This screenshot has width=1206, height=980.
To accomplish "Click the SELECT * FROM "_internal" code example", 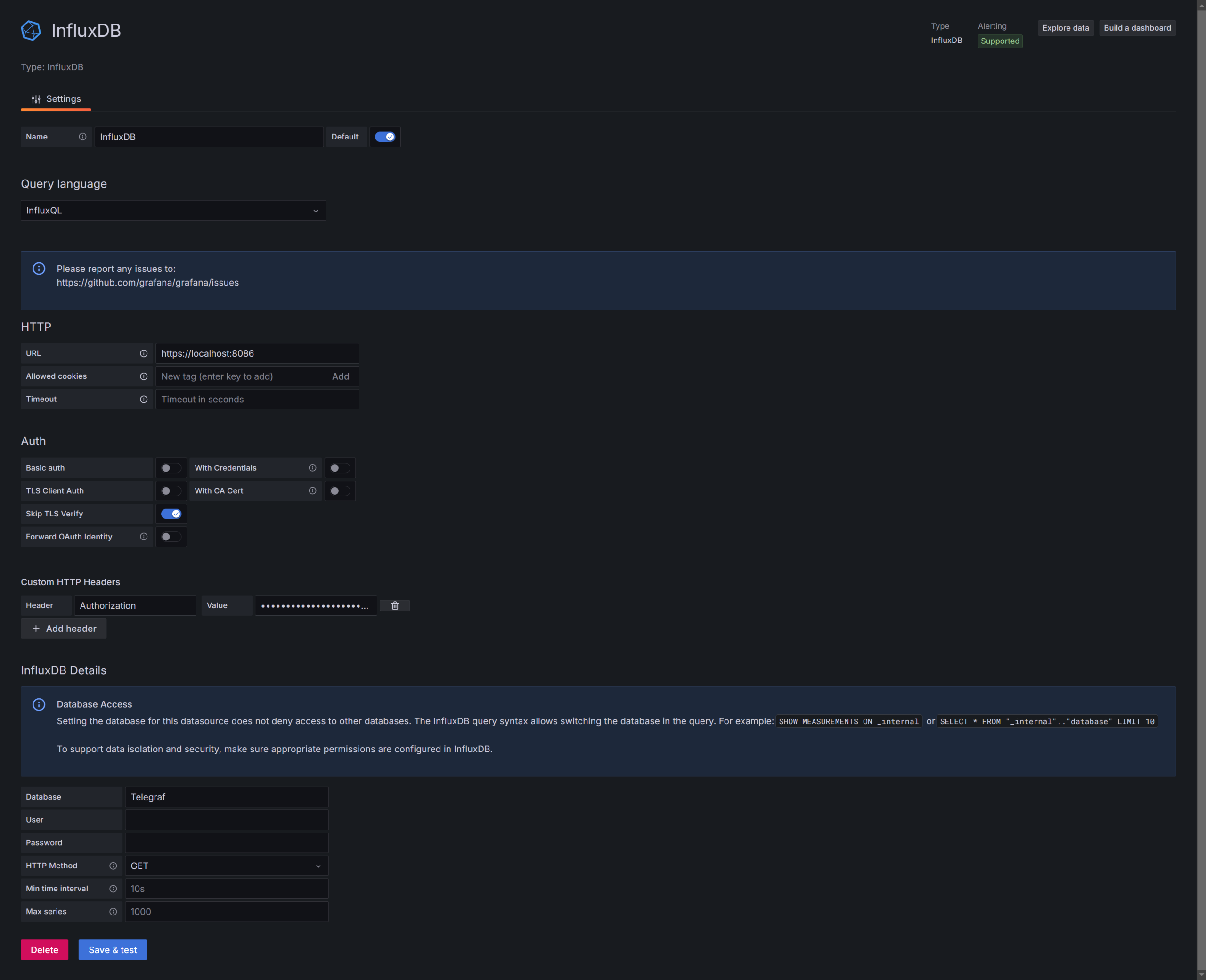I will click(1047, 721).
